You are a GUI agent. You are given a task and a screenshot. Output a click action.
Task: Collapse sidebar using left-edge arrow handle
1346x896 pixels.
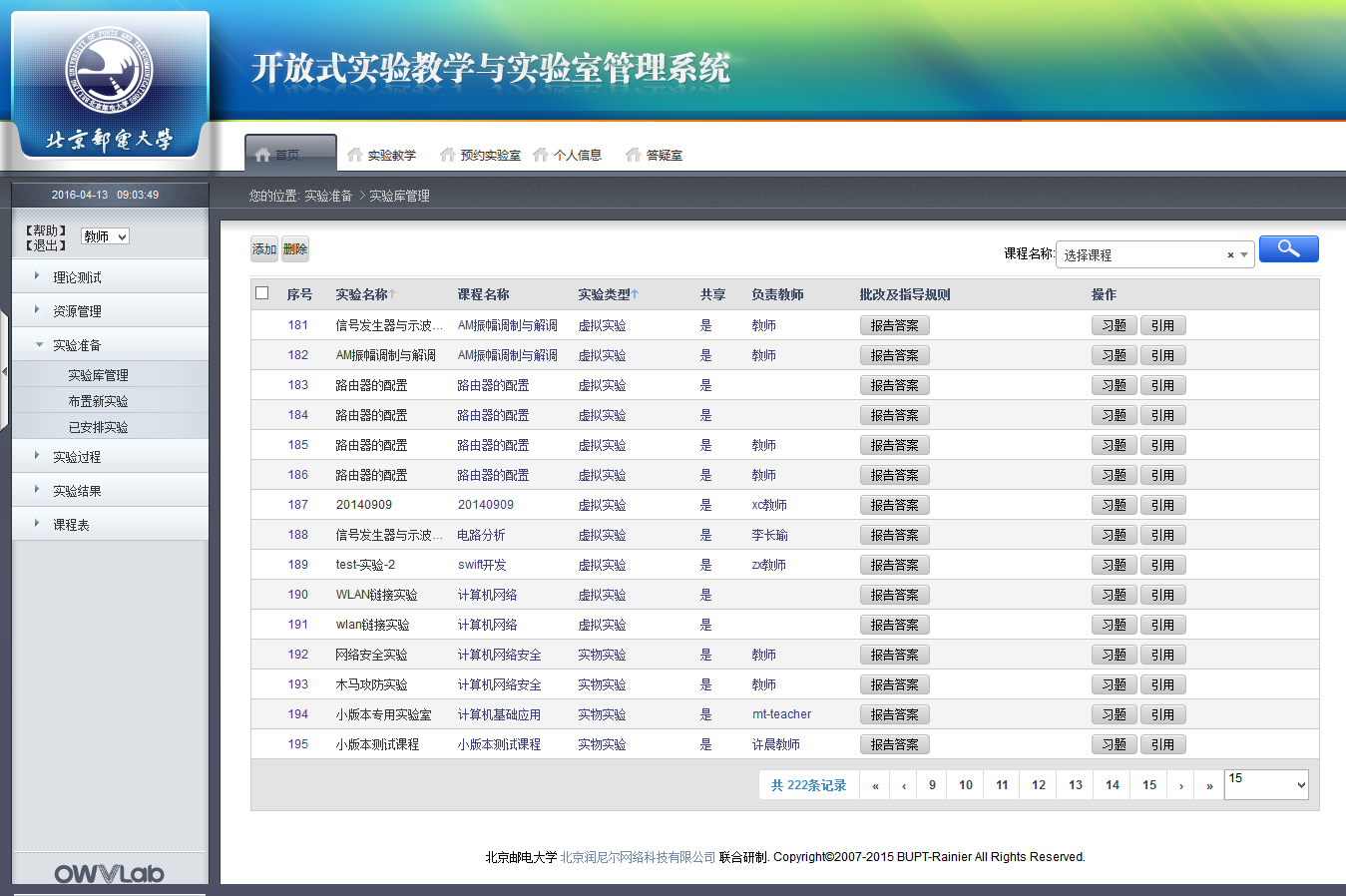[x=5, y=371]
